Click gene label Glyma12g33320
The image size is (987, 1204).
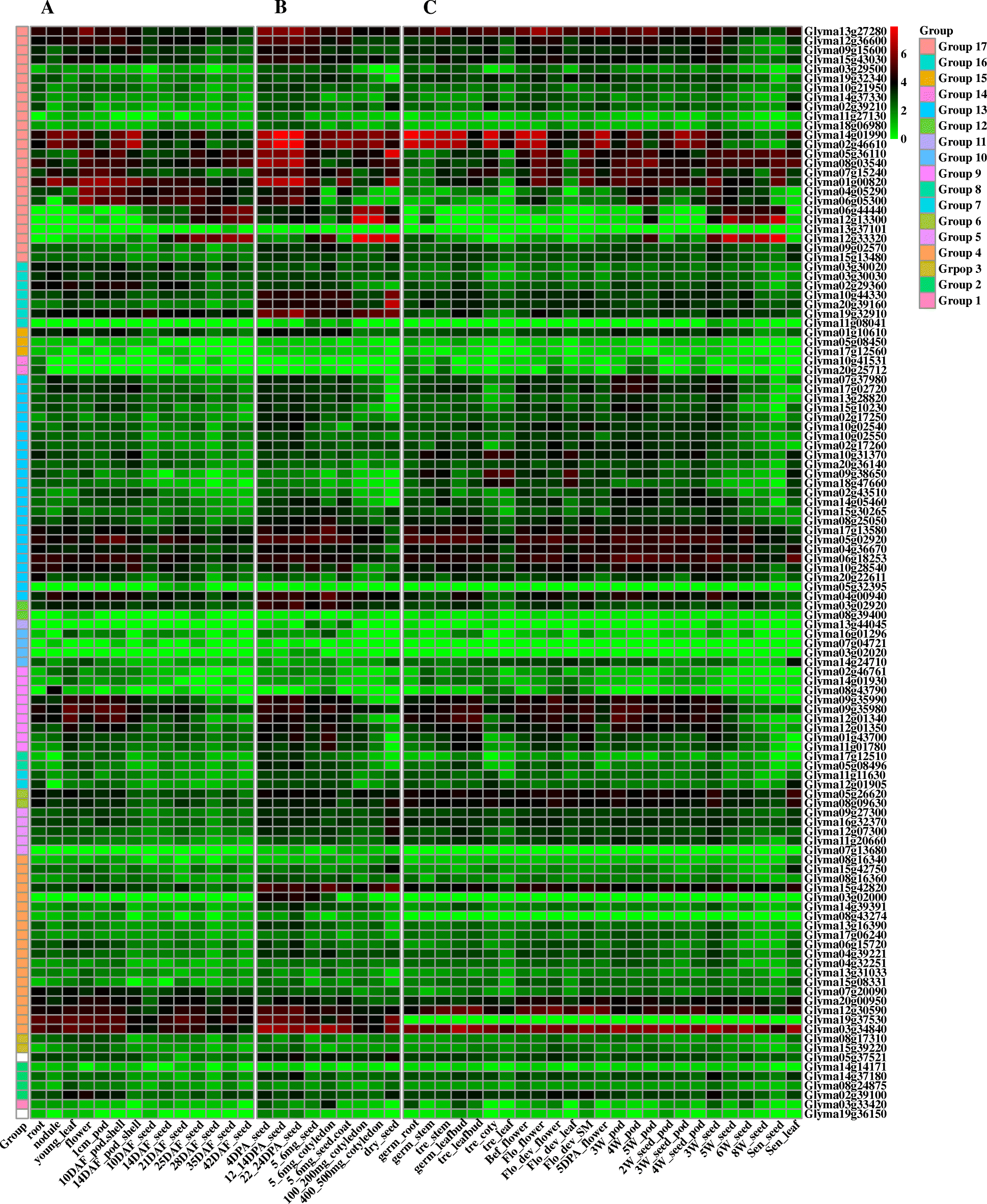click(x=845, y=239)
